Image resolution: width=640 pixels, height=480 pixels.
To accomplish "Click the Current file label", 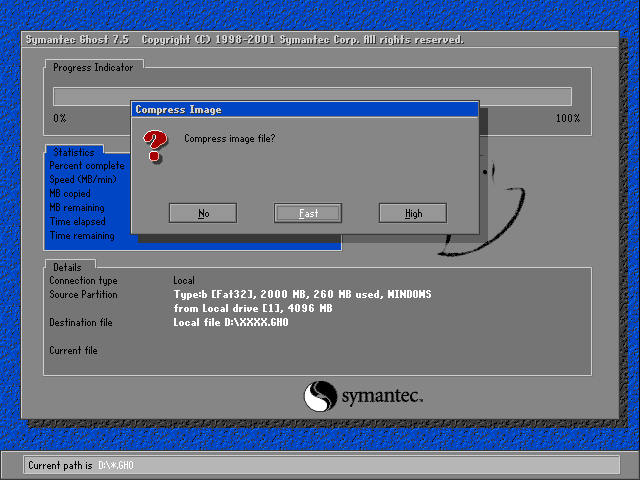I will click(x=73, y=350).
